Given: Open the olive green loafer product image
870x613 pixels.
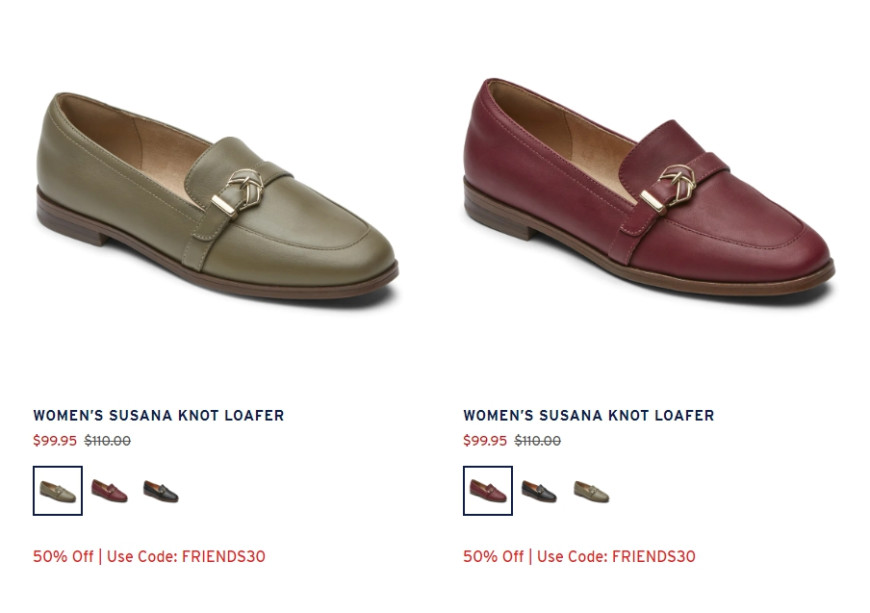Looking at the screenshot, I should click(x=218, y=197).
